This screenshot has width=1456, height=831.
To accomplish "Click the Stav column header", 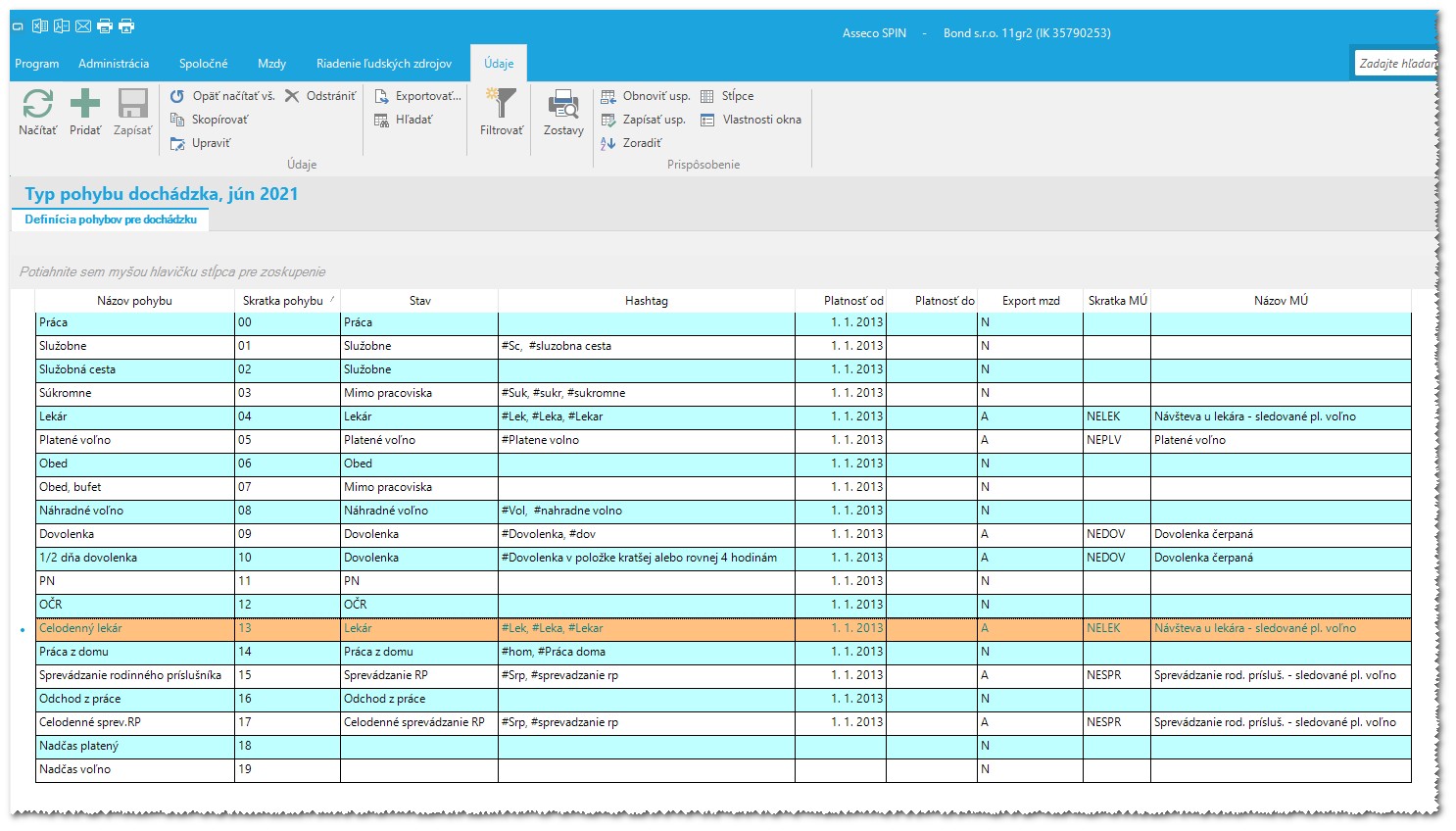I will pos(419,301).
